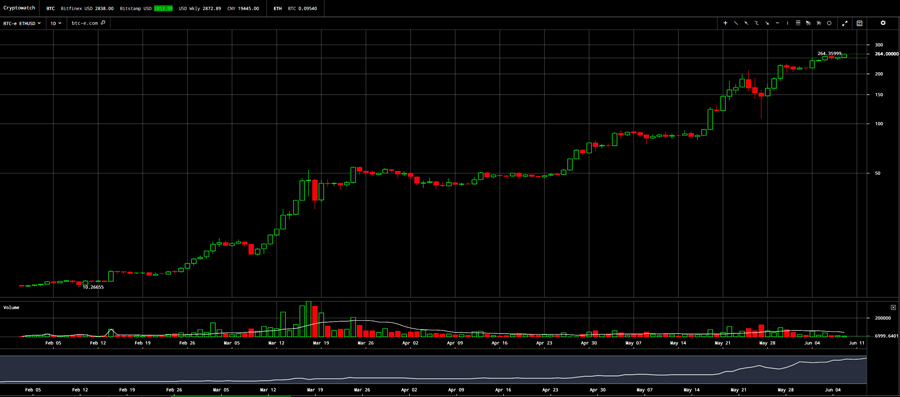Screen dimensions: 900x397
Task: Open the CNY 19445.00 ticker
Action: [243, 9]
